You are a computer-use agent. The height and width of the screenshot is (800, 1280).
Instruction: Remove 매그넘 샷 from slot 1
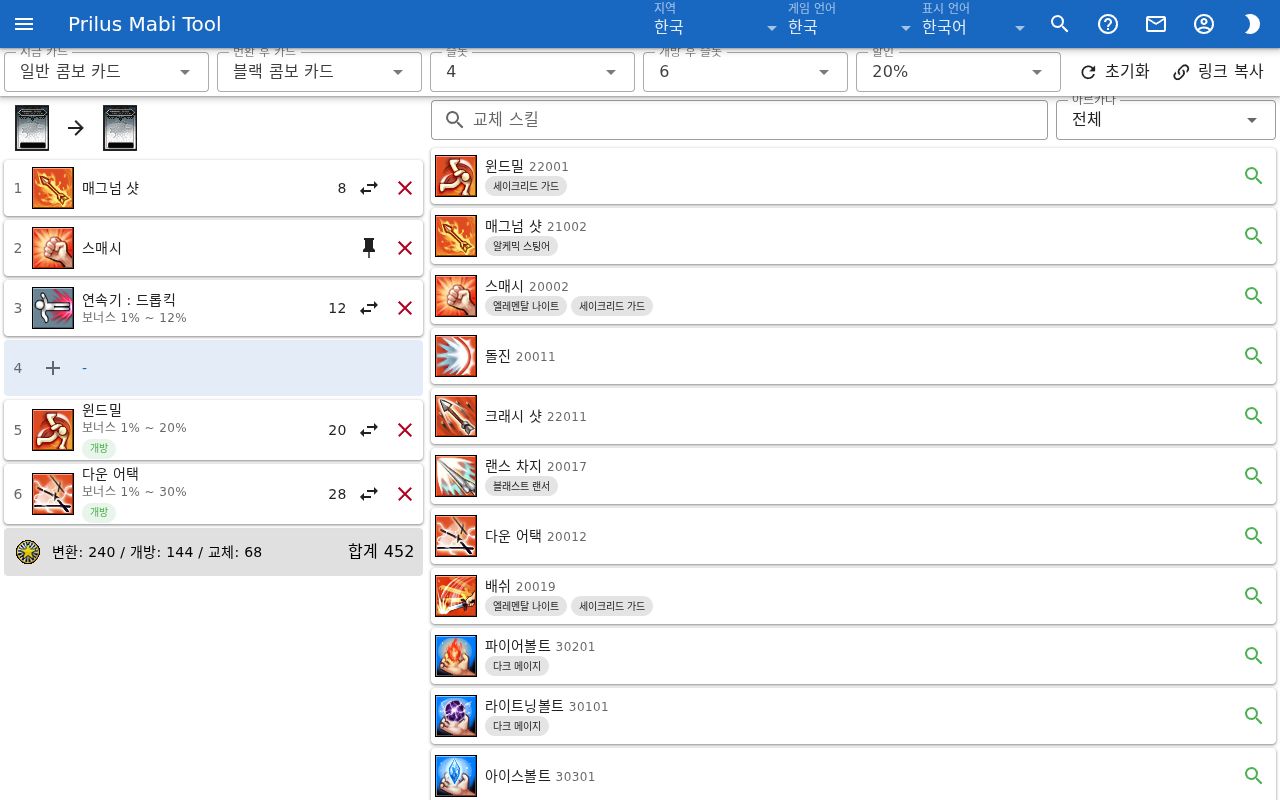(x=405, y=188)
